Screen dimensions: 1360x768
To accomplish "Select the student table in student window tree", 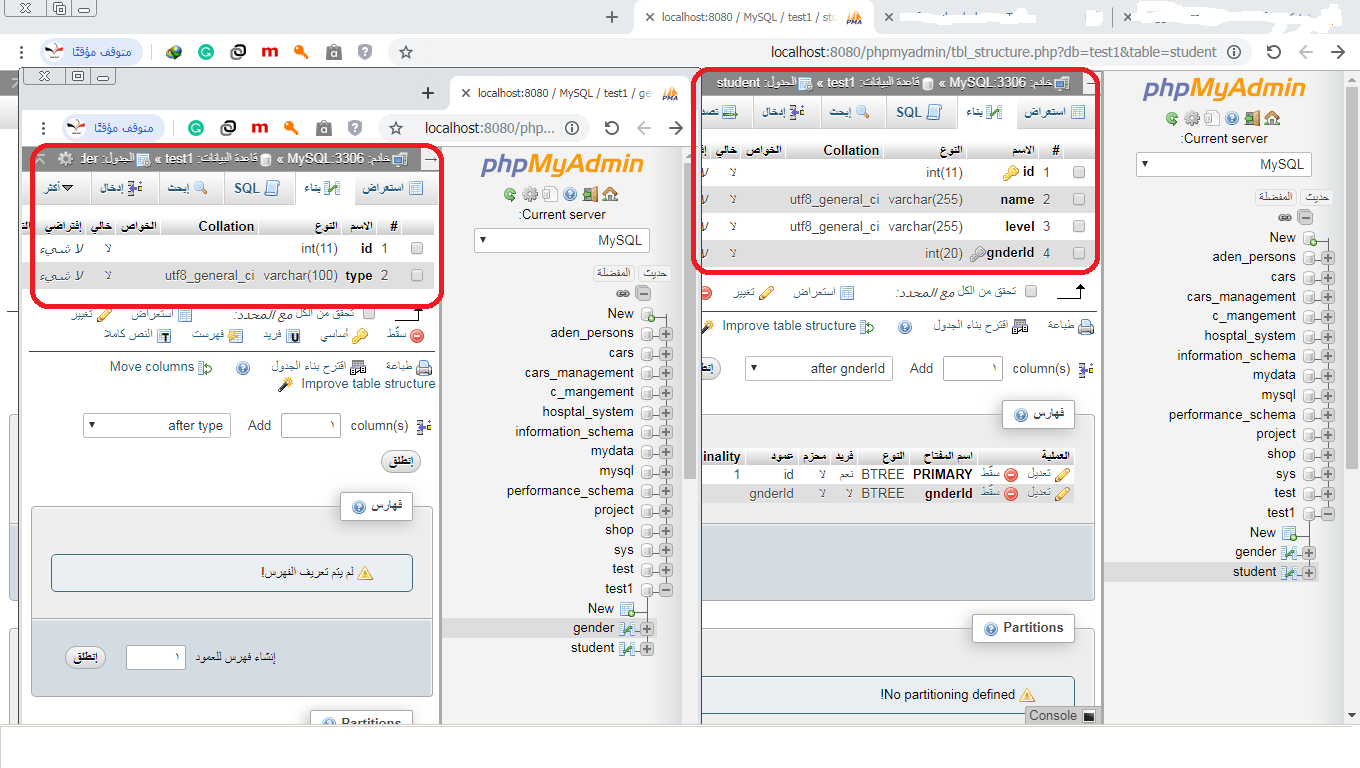I will 1254,572.
